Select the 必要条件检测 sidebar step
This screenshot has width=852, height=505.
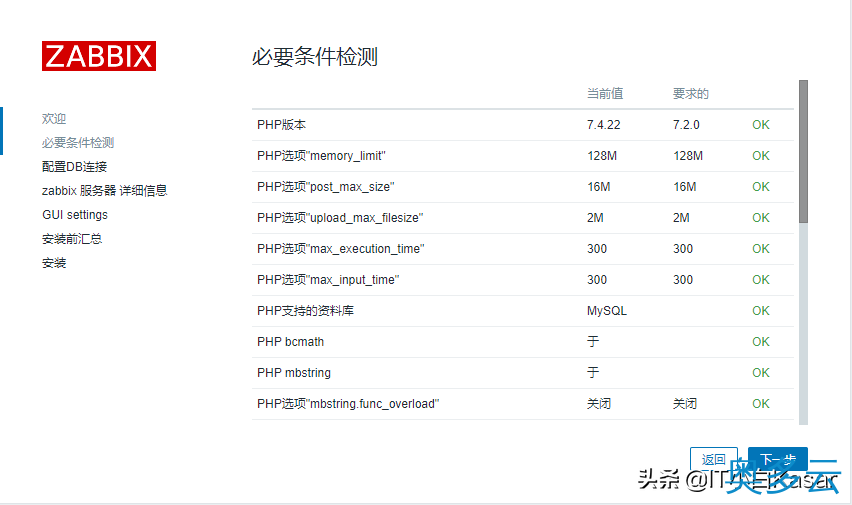pos(78,142)
